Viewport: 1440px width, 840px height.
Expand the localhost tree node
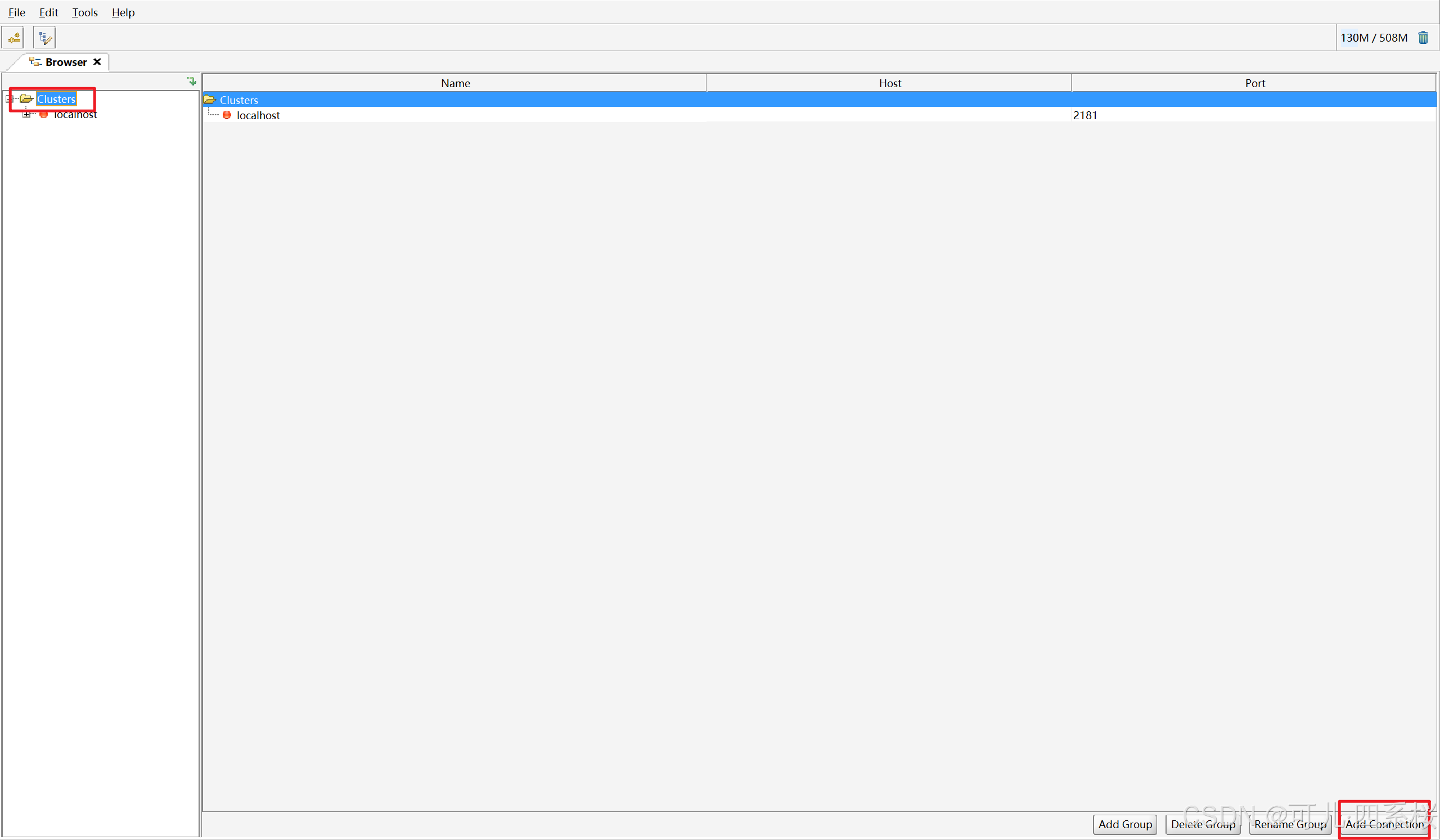26,115
